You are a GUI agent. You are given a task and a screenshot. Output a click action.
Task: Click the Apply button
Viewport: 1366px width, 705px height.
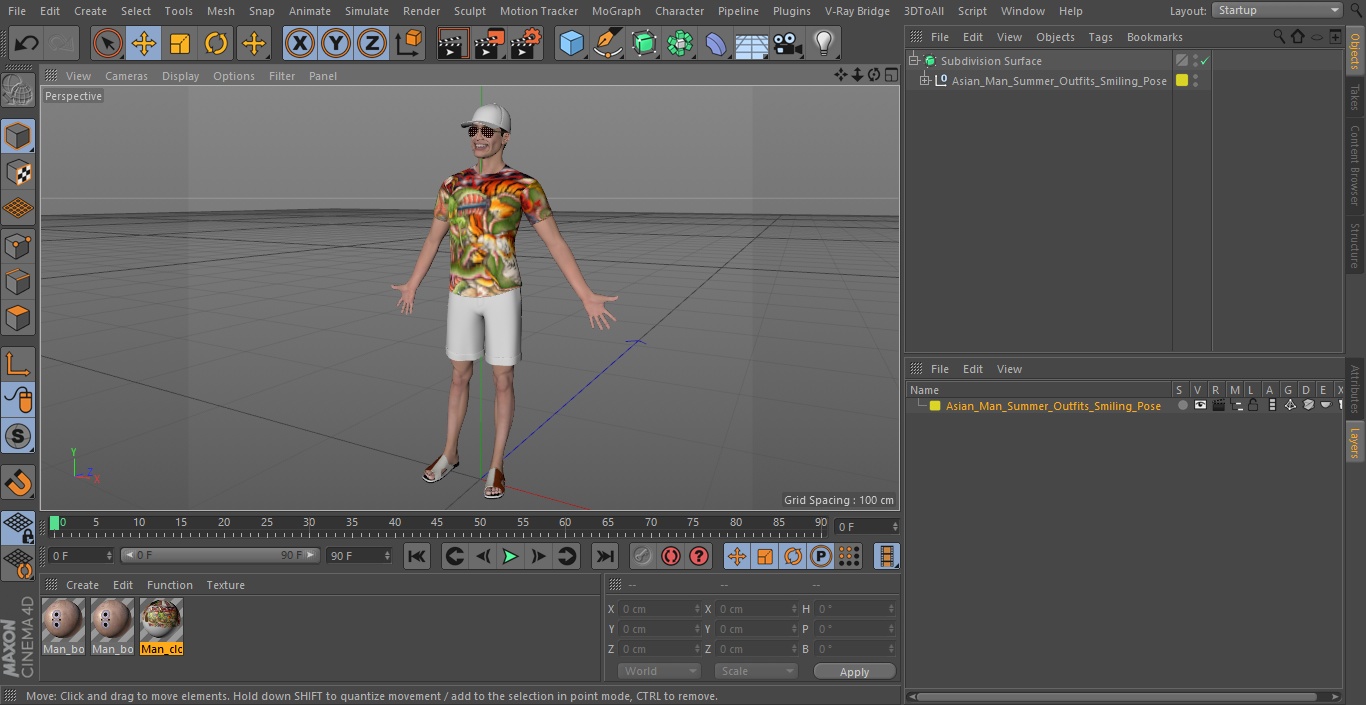854,671
